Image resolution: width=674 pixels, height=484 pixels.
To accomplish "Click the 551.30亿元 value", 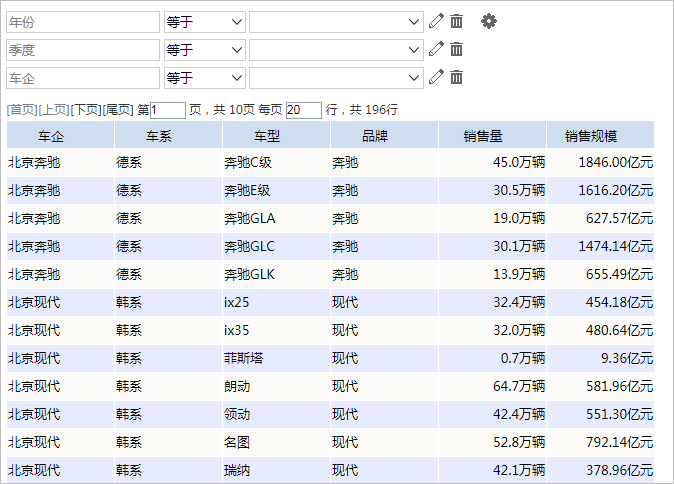I will [x=619, y=414].
